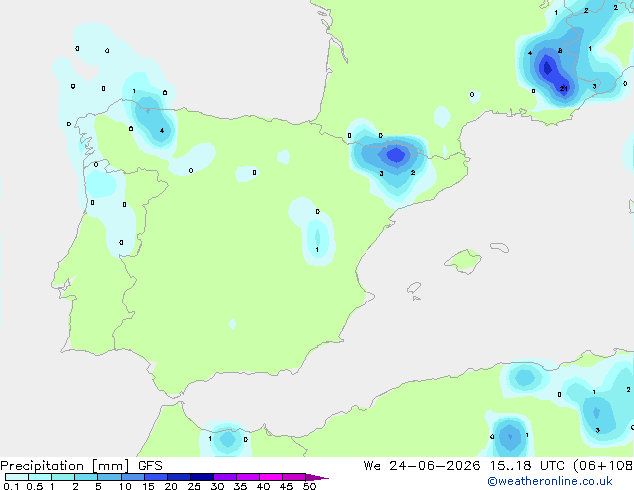Click the '25' legend scale label
634x490 pixels.
(194, 486)
